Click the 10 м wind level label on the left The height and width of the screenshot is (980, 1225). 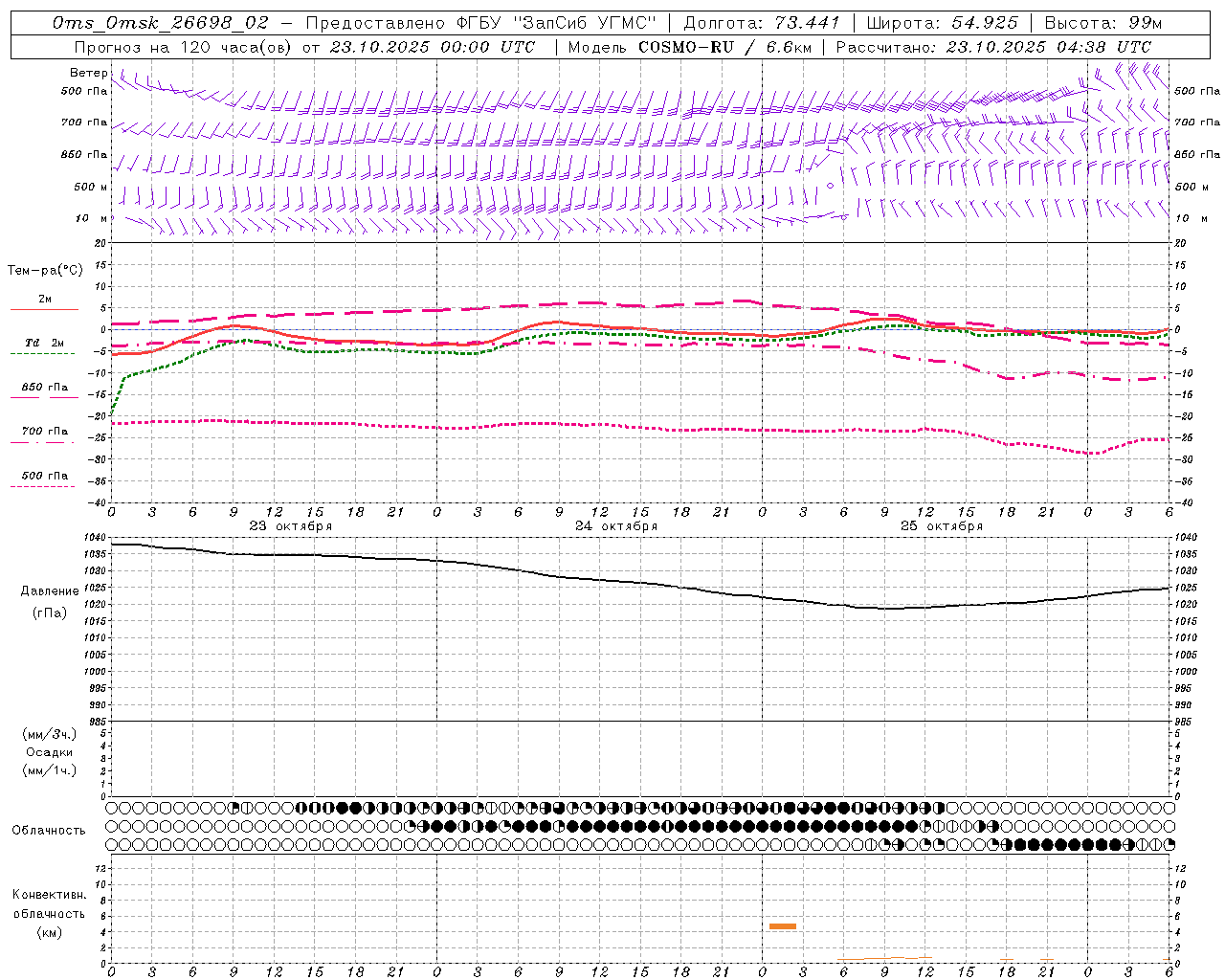[x=92, y=218]
